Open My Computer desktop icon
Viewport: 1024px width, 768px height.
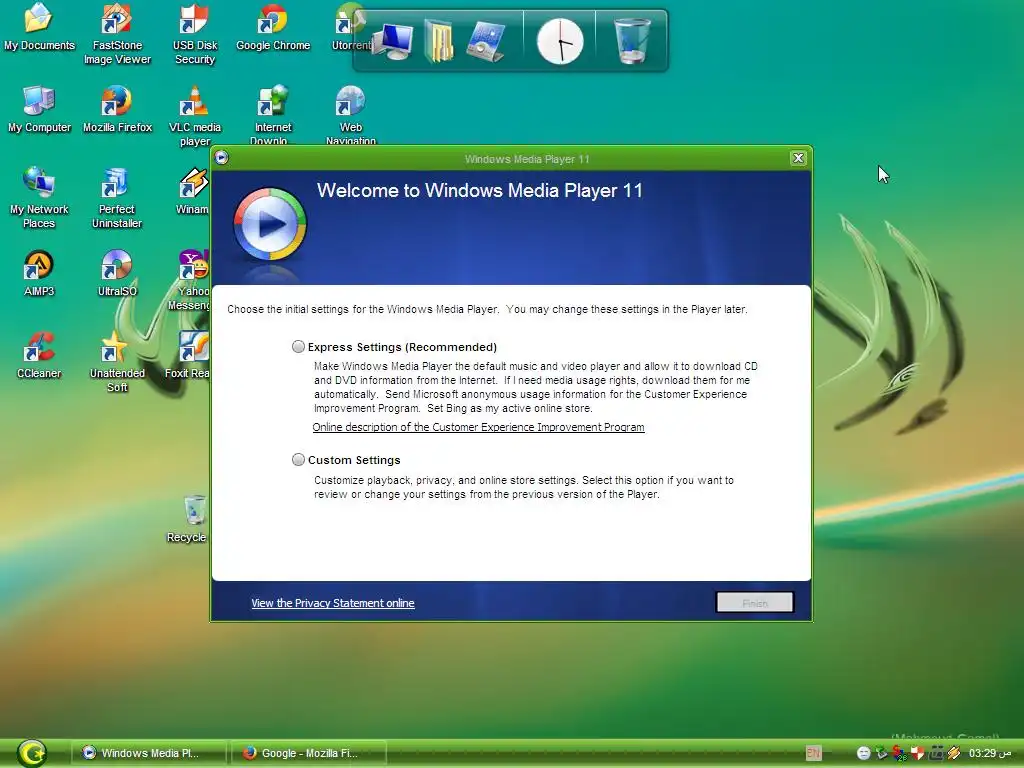click(x=39, y=108)
